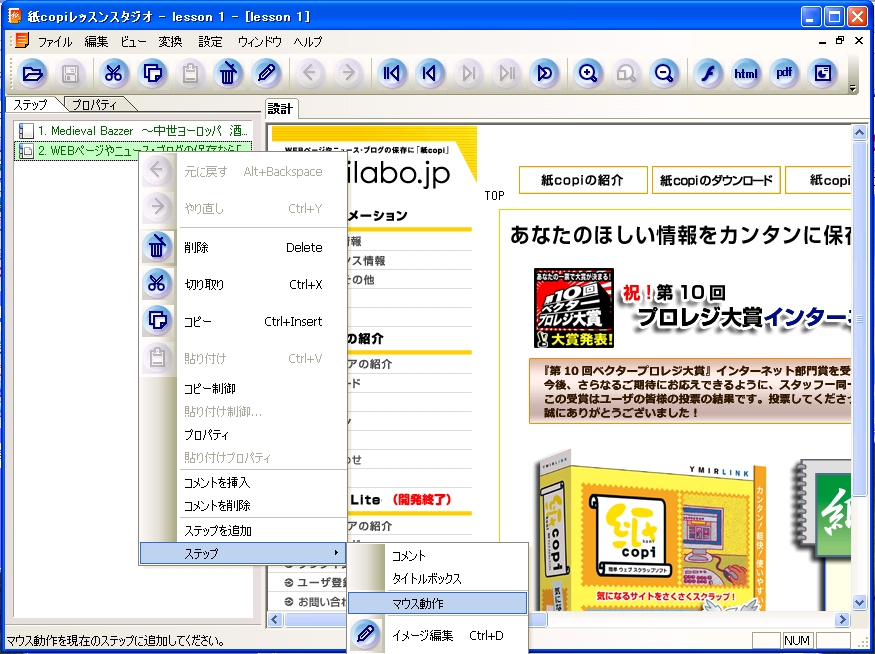Screen dimensions: 875x654
Task: Click the vertical scrollbar up arrow
Action: 859,133
